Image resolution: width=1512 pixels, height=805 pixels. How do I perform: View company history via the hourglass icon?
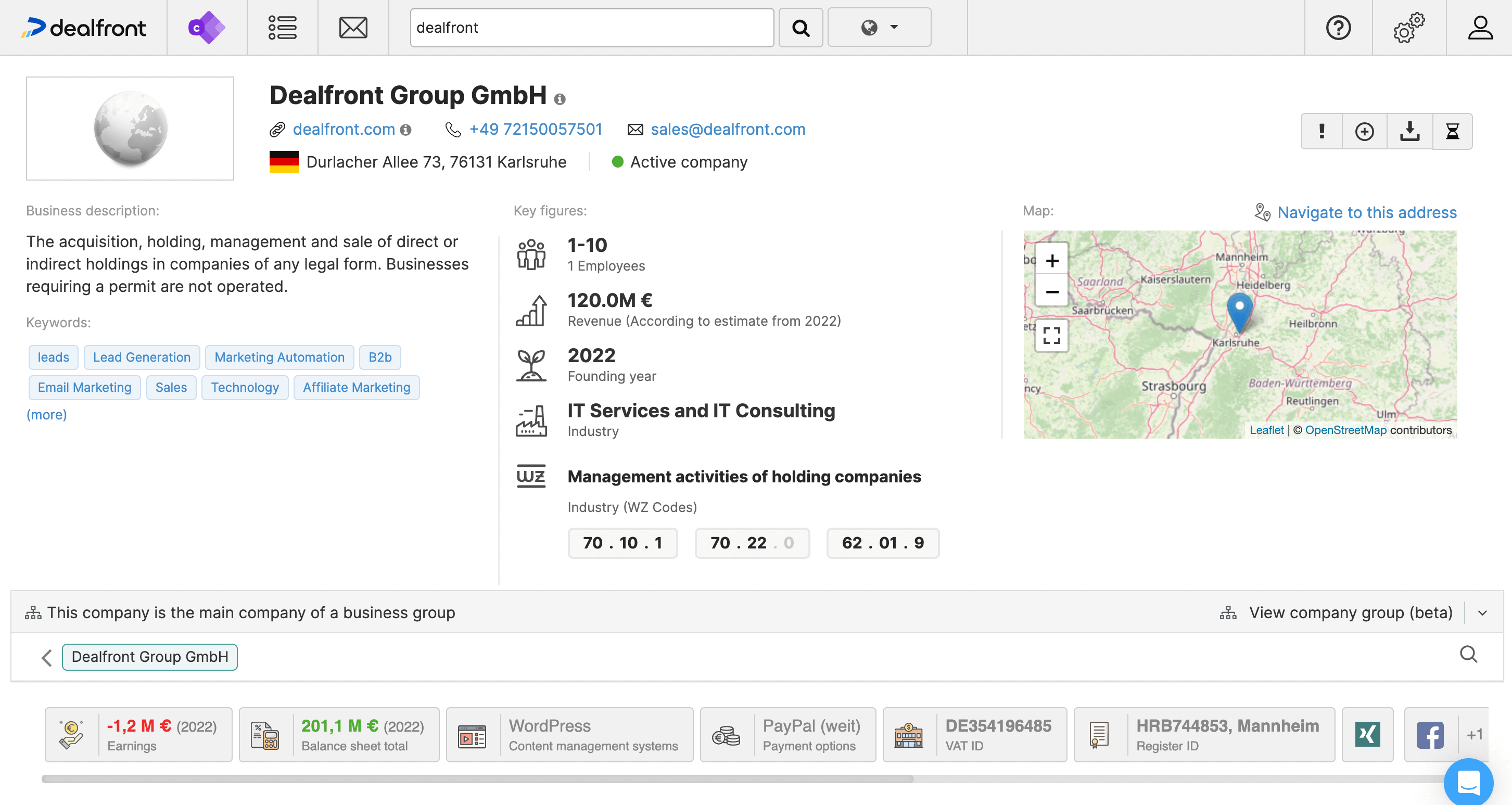coord(1453,131)
